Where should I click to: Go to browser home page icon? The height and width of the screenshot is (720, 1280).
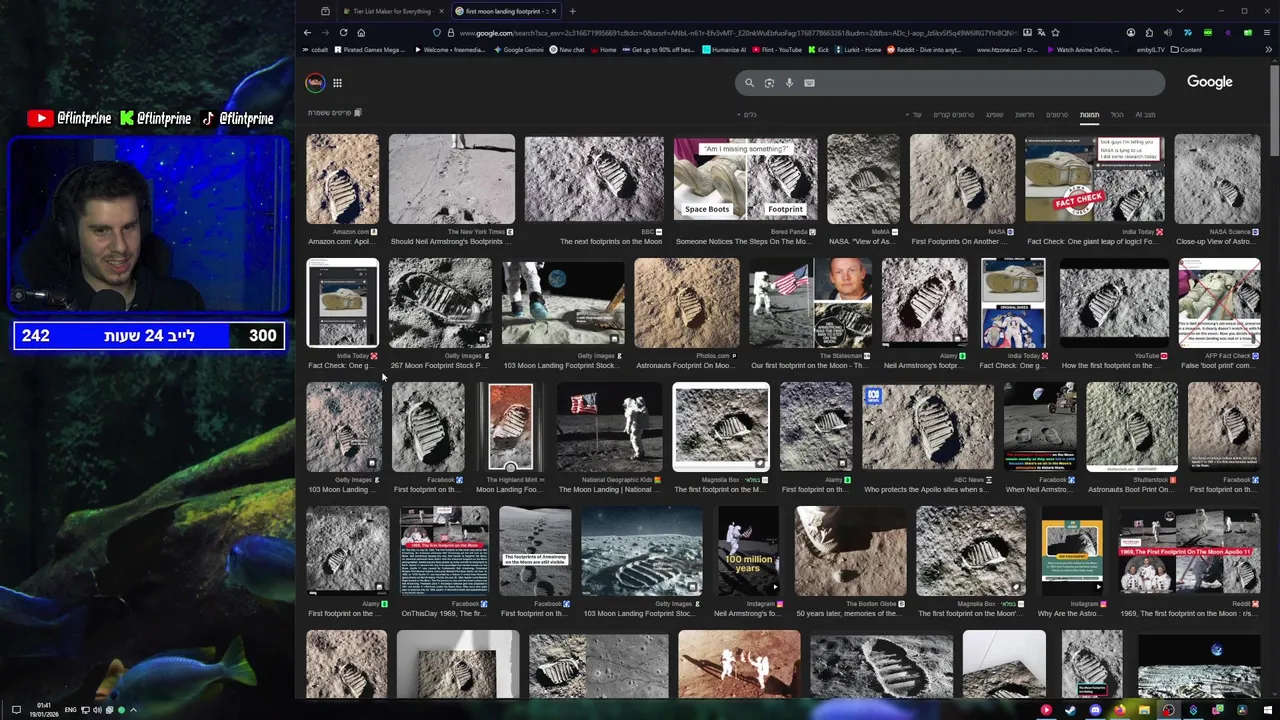pyautogui.click(x=361, y=32)
